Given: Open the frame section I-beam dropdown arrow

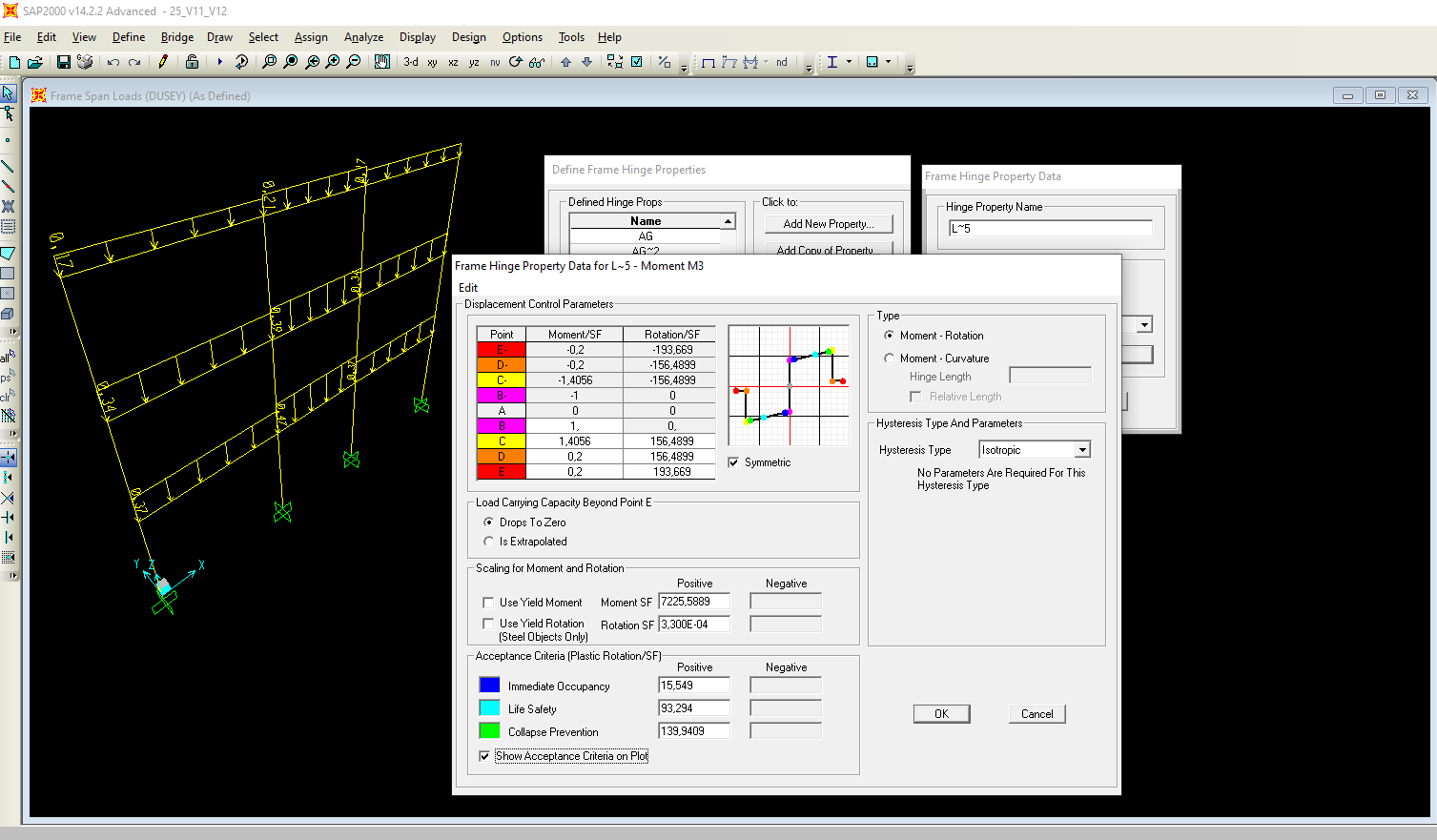Looking at the screenshot, I should click(849, 62).
